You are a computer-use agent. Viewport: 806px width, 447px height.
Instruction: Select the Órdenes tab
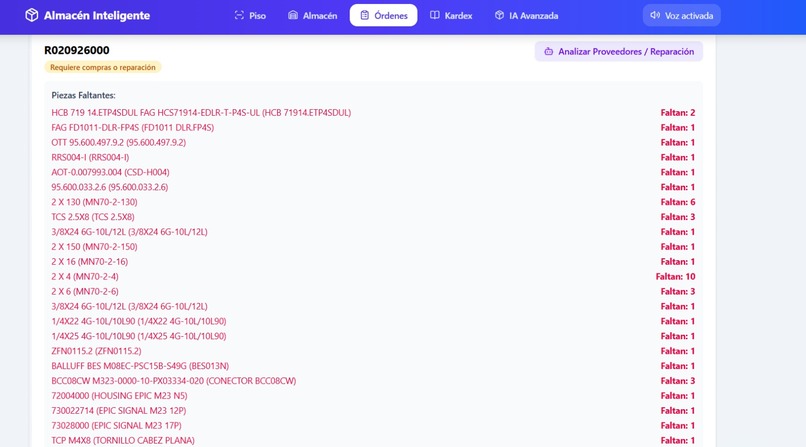point(383,15)
